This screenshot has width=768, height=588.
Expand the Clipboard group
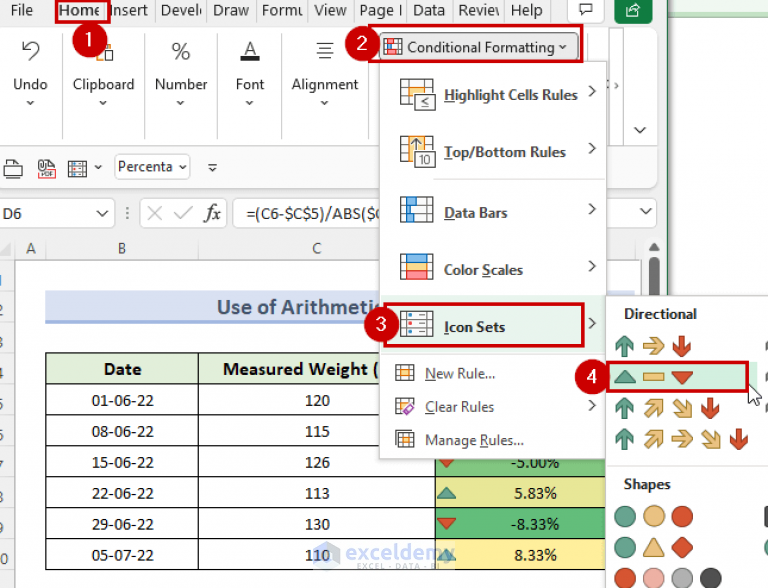[103, 84]
